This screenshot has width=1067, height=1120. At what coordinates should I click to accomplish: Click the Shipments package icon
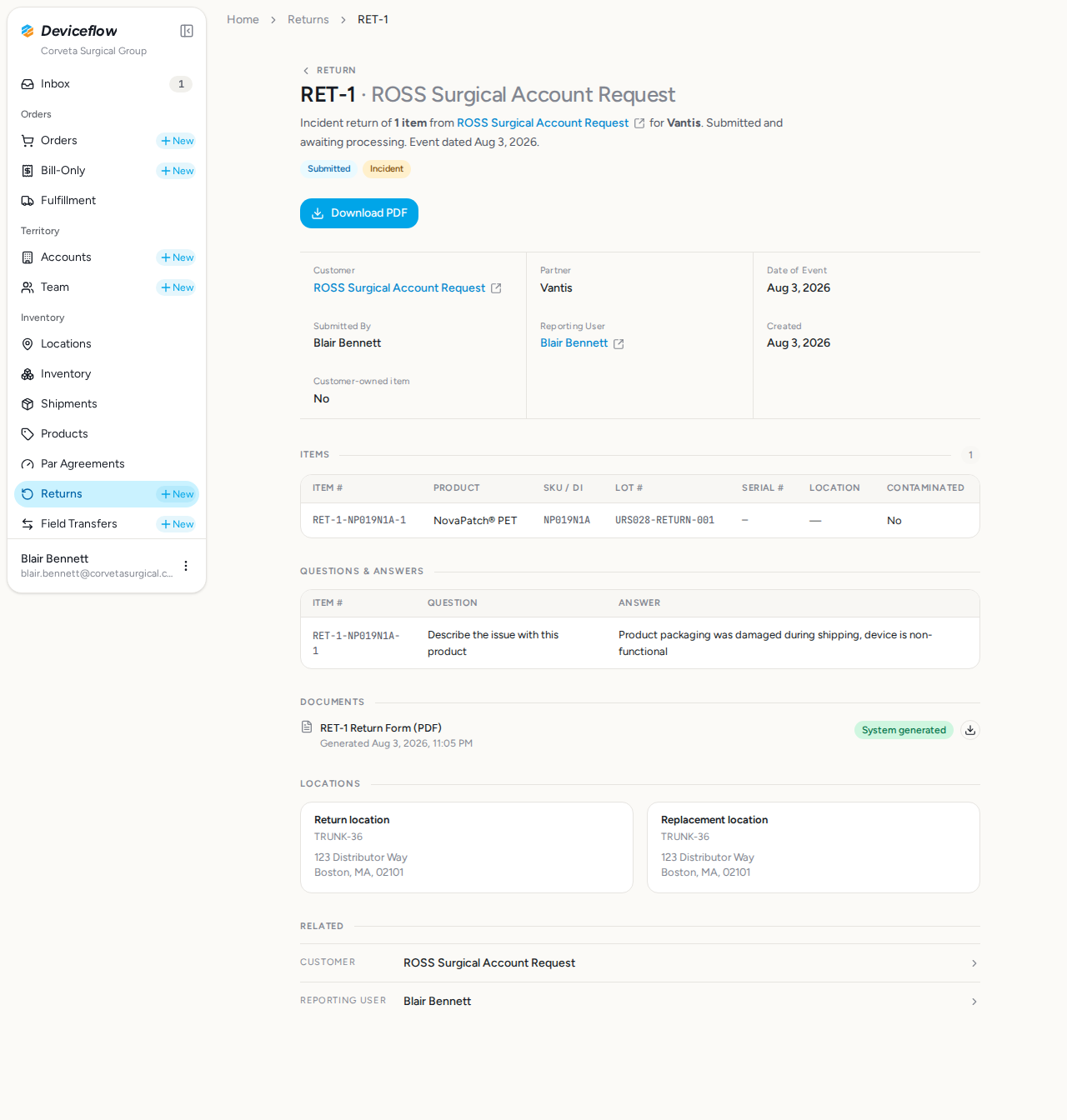[x=28, y=404]
